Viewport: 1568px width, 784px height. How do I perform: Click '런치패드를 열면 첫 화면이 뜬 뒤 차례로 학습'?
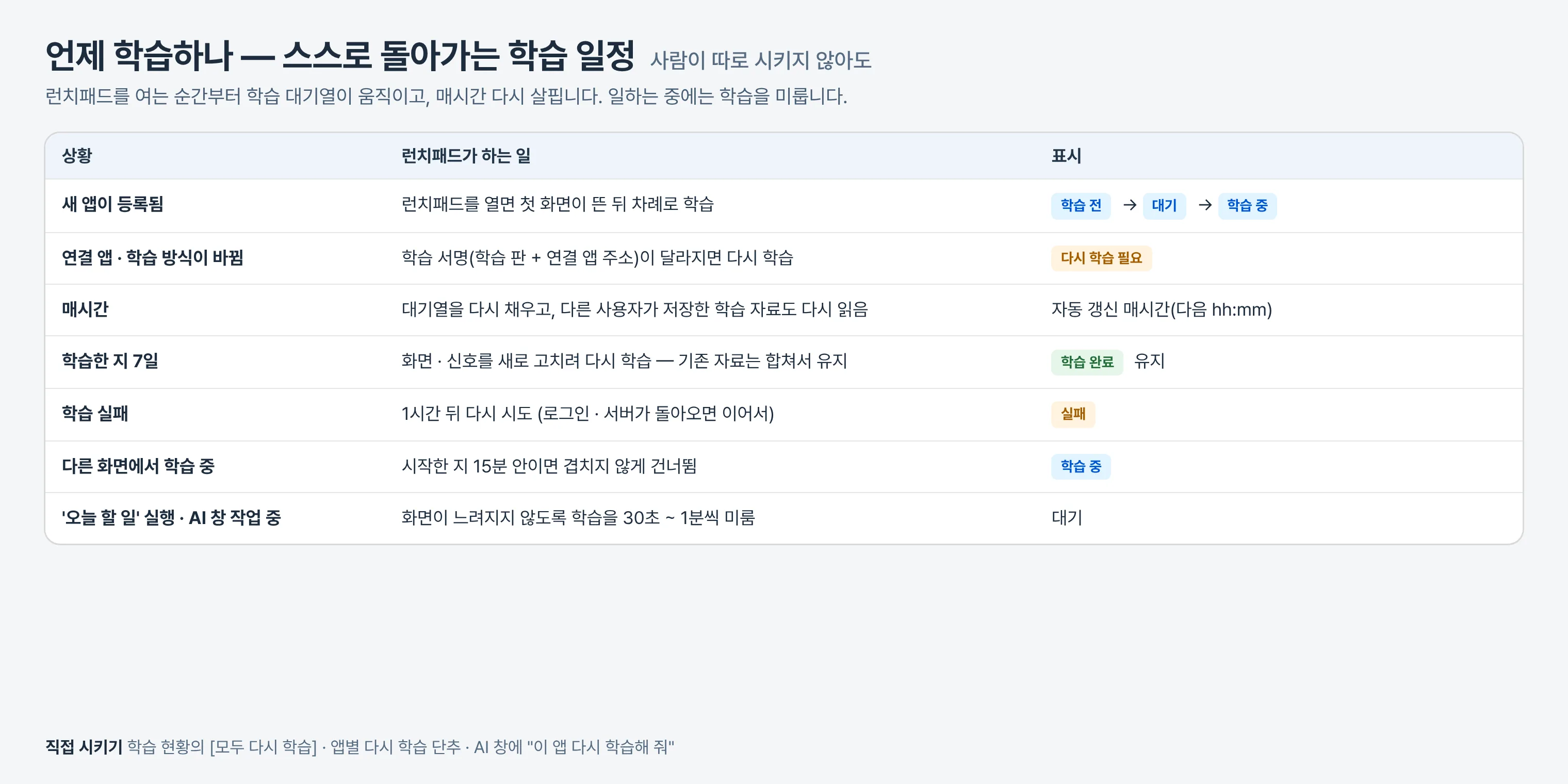coord(558,204)
